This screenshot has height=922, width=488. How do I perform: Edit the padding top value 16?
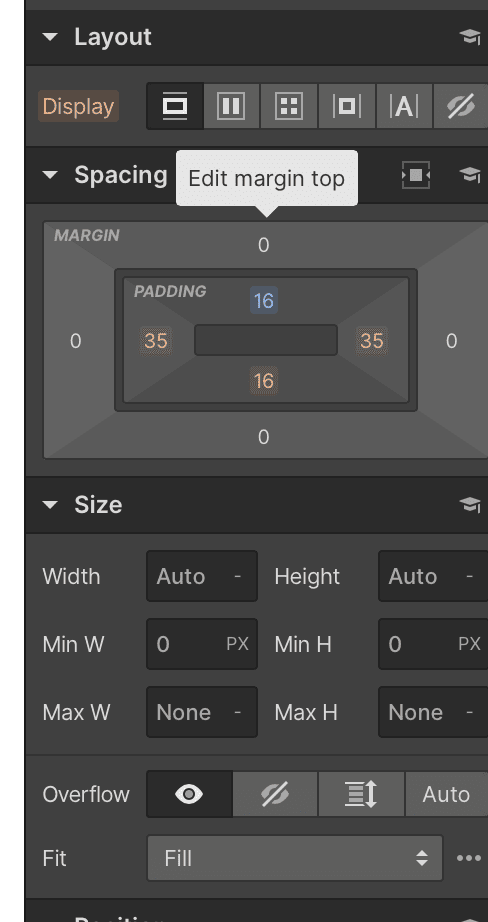[264, 300]
